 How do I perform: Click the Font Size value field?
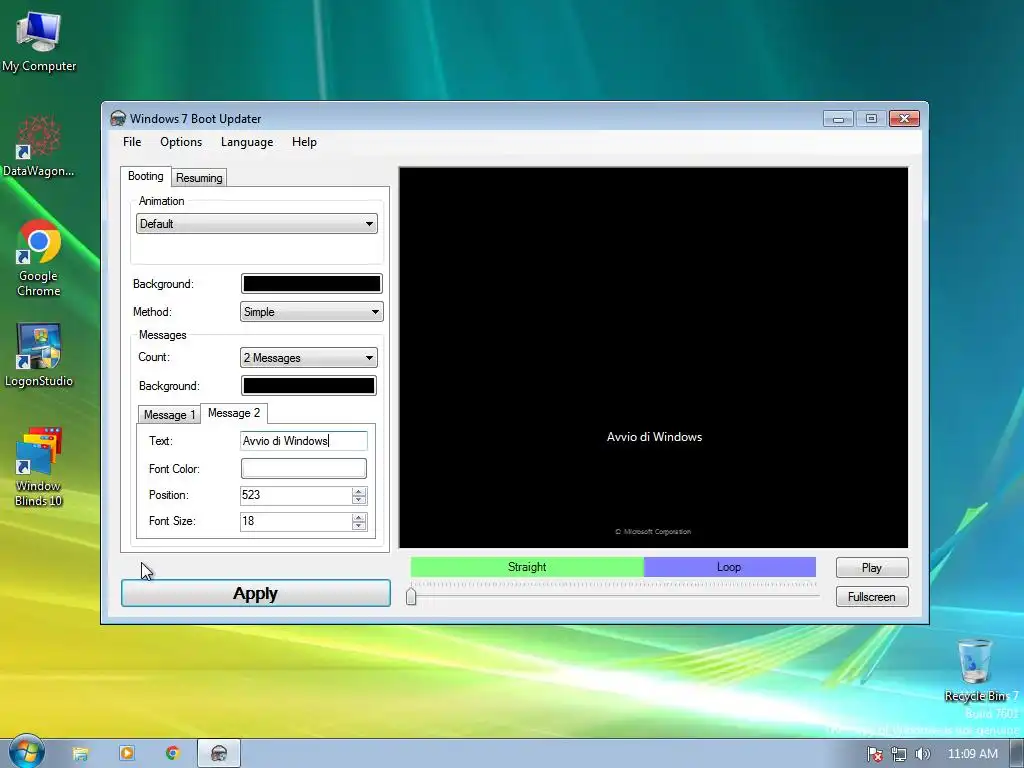(296, 521)
